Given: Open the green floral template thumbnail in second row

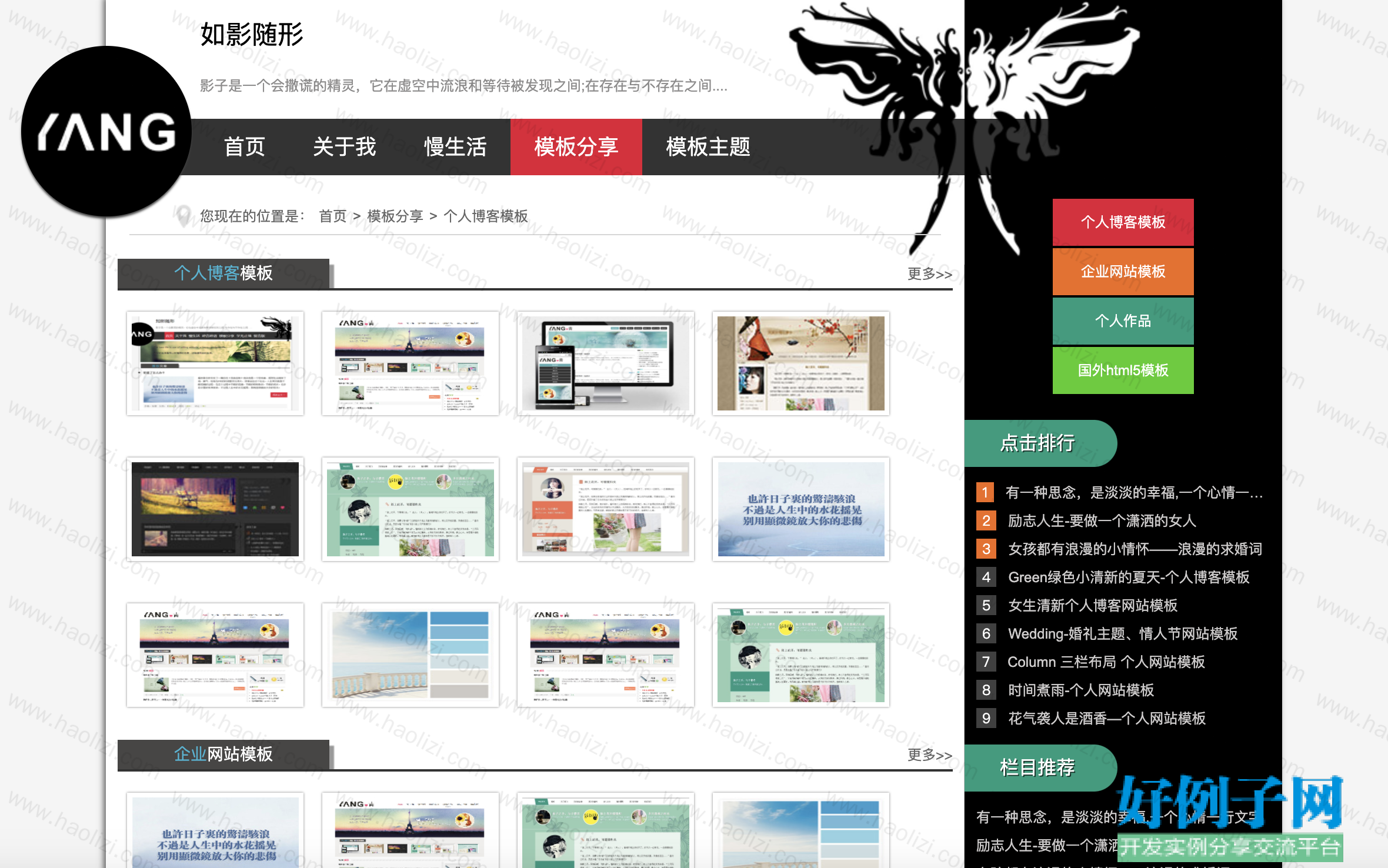Looking at the screenshot, I should (411, 509).
